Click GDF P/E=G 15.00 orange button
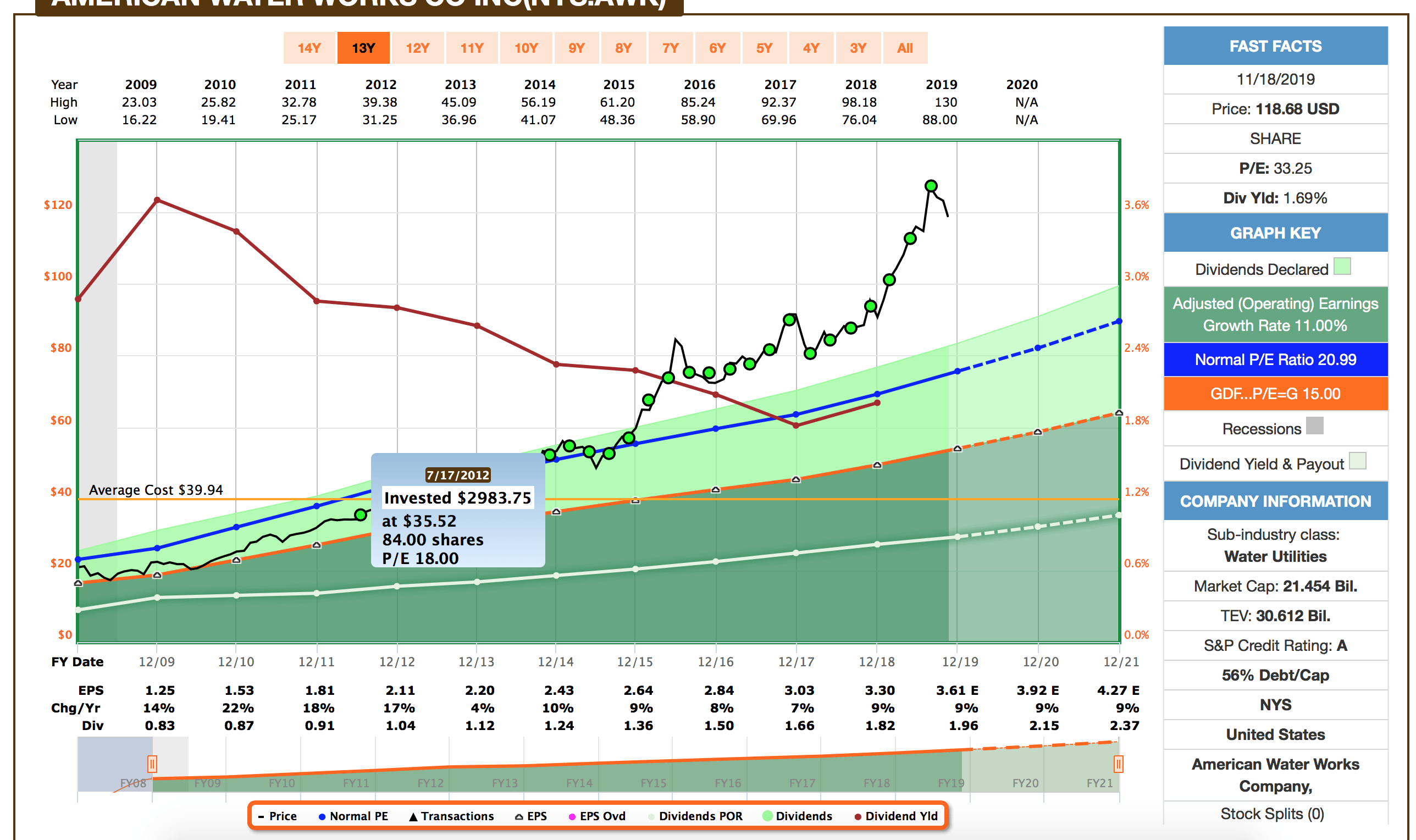This screenshot has width=1416, height=840. coord(1275,394)
